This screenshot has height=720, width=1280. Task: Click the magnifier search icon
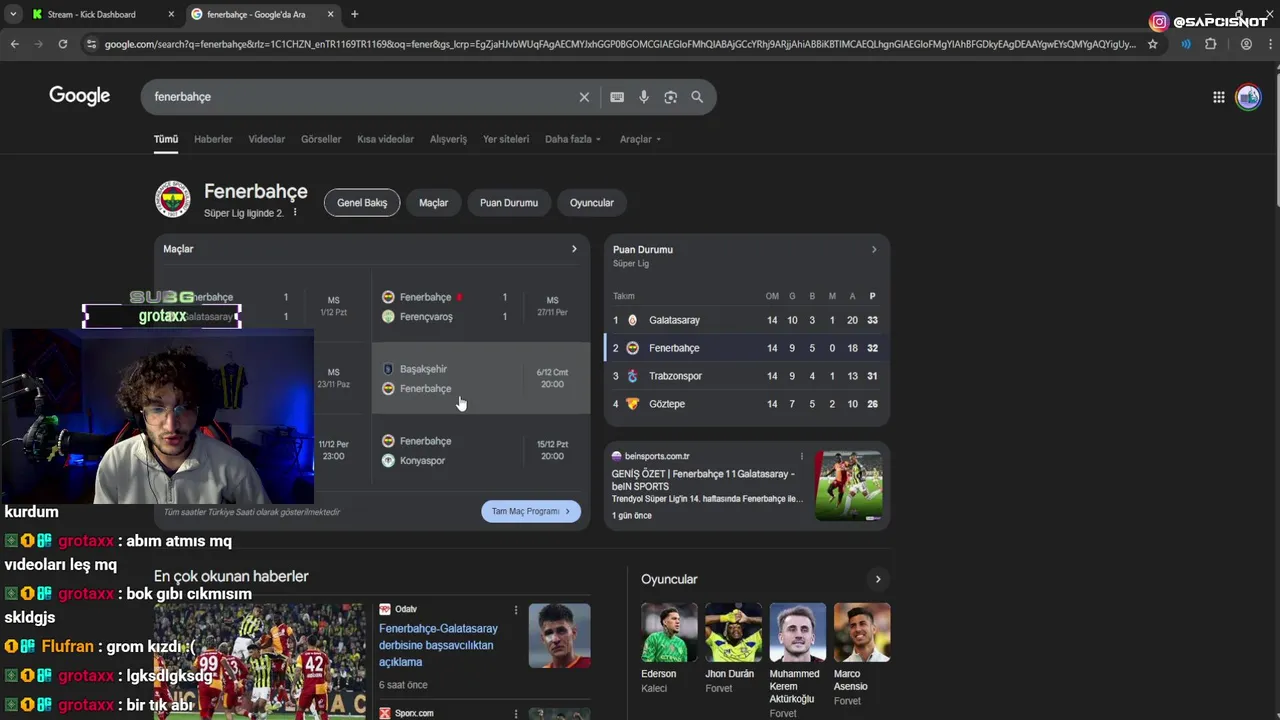[697, 97]
